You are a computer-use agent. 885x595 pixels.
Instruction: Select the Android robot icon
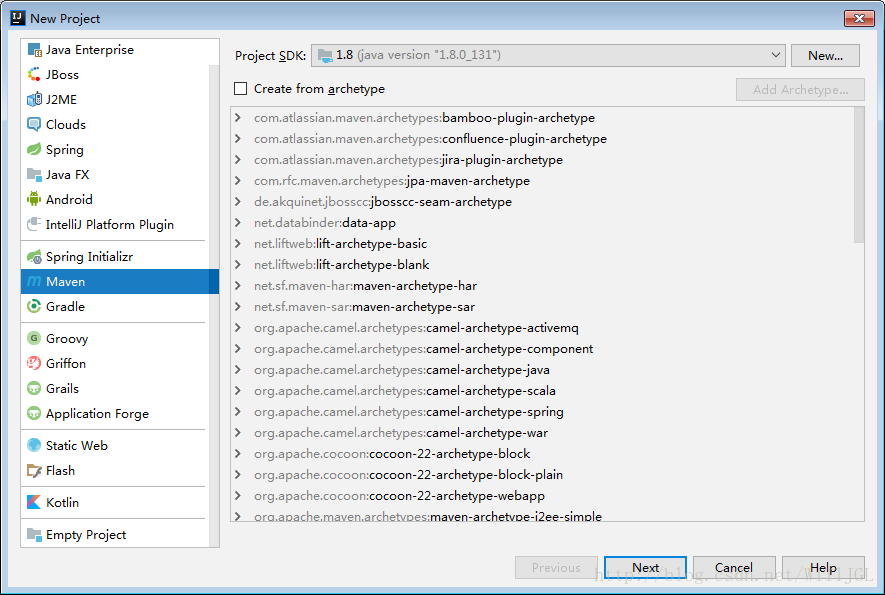pyautogui.click(x=34, y=200)
